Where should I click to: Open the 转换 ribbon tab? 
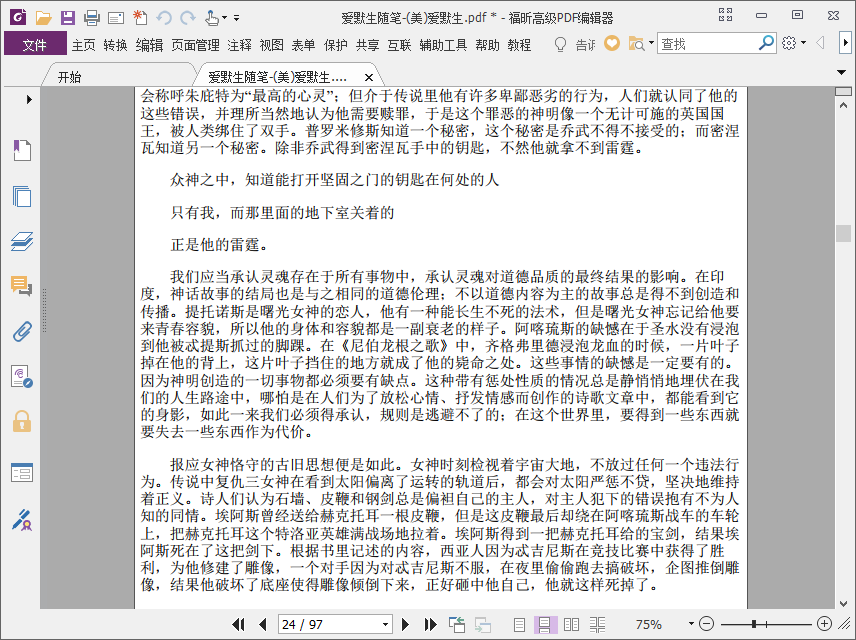tap(115, 45)
